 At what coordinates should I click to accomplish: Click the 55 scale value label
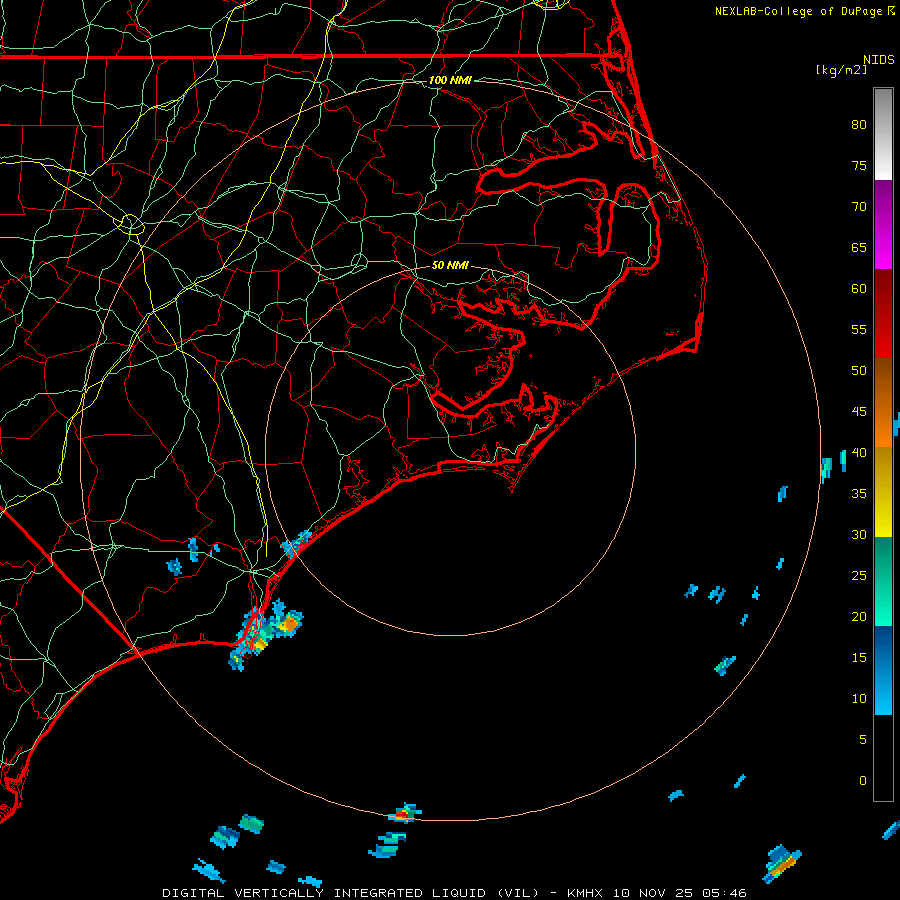click(x=859, y=329)
